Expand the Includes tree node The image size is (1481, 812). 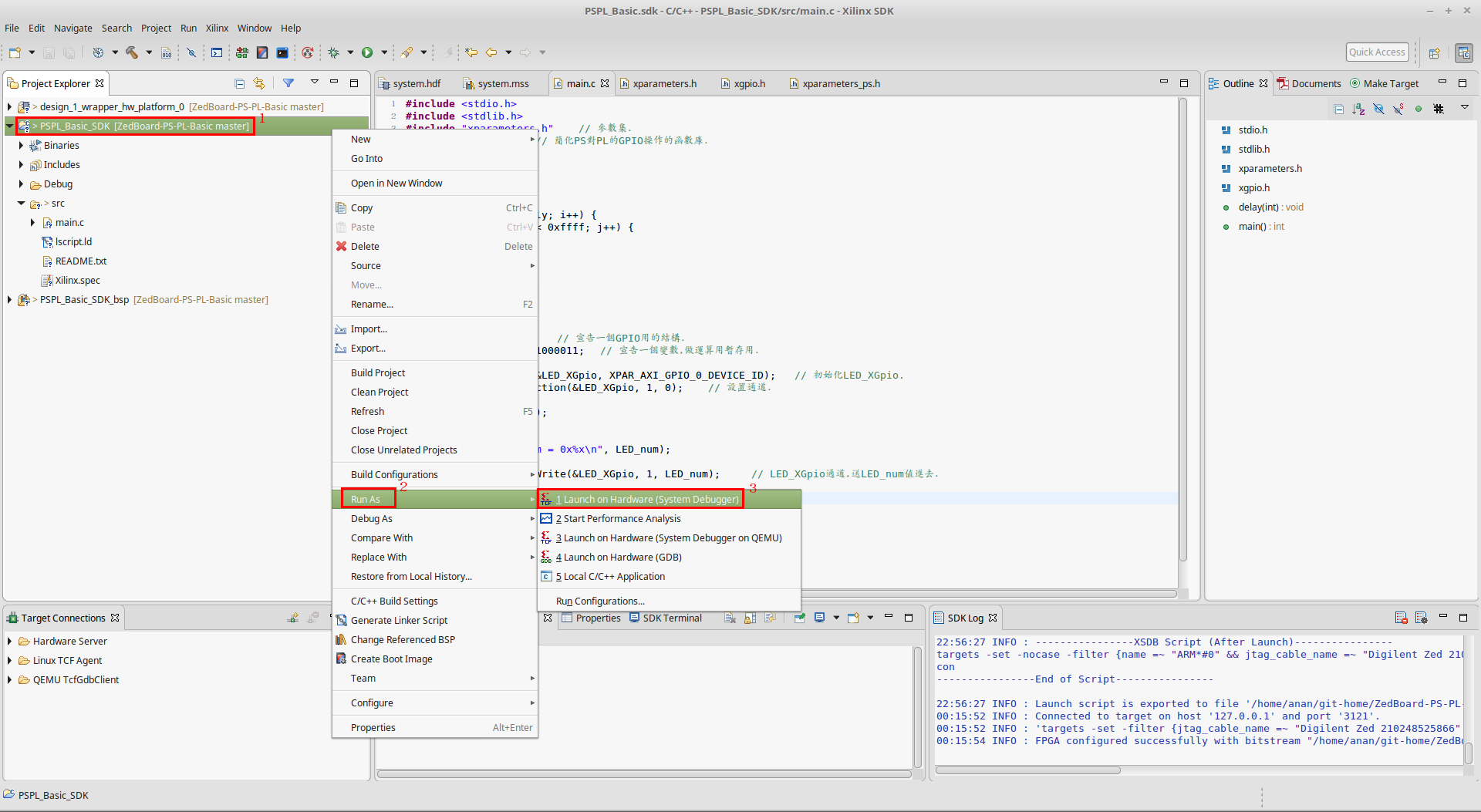pyautogui.click(x=21, y=164)
